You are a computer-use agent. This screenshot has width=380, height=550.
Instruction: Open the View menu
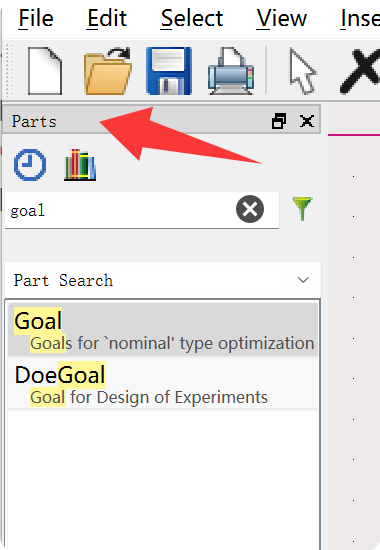pos(281,18)
